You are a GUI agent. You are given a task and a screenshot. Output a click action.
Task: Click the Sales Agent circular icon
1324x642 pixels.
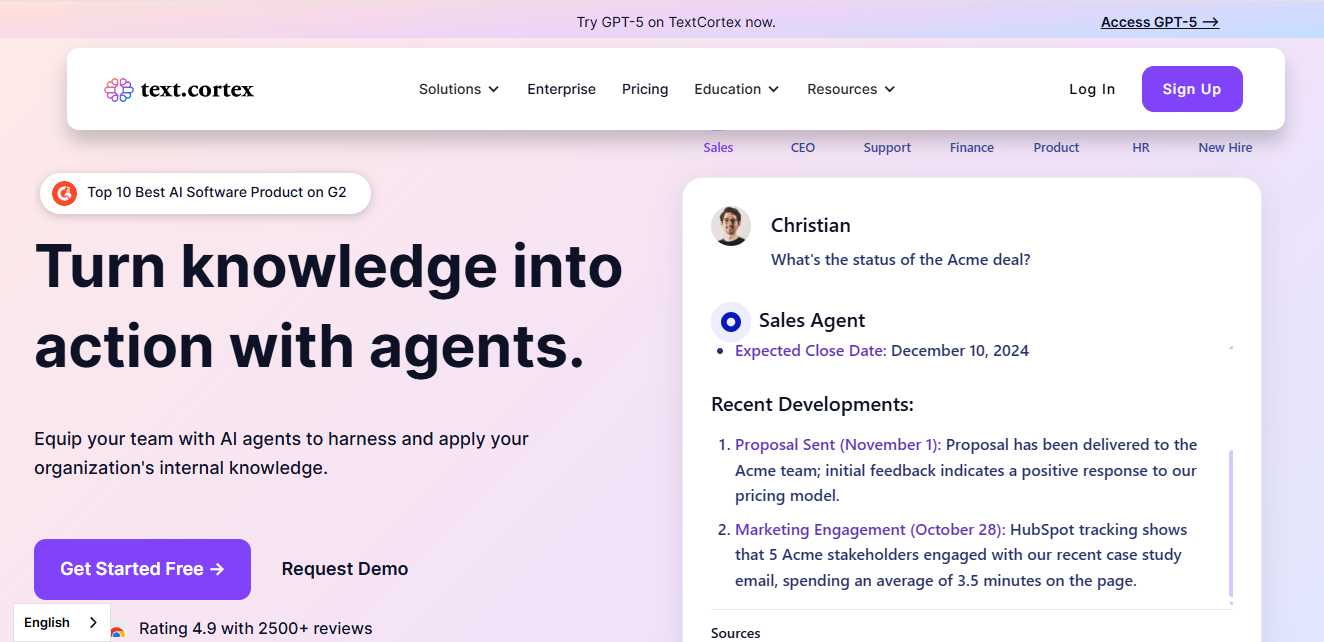[x=731, y=321]
